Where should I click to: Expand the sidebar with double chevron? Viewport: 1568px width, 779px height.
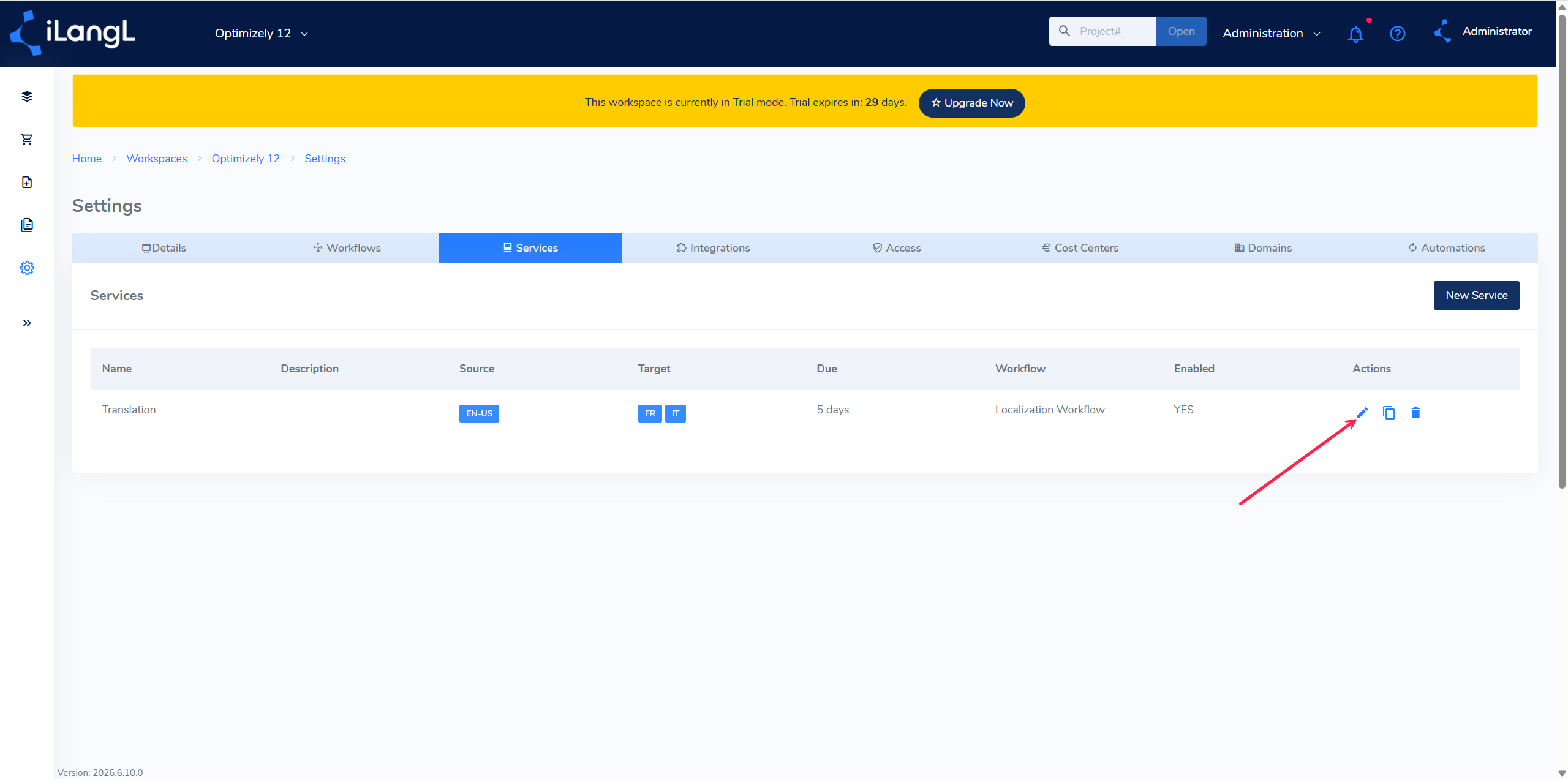tap(27, 323)
